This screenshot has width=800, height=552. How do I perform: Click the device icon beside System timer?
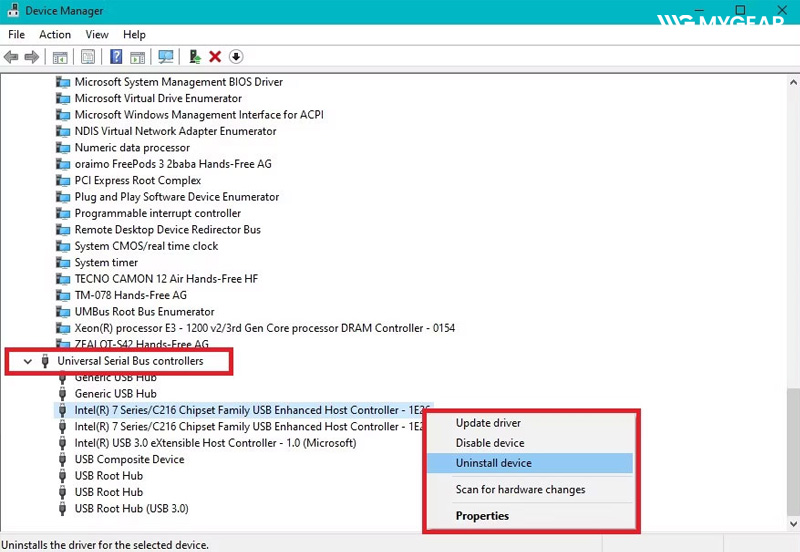click(63, 263)
